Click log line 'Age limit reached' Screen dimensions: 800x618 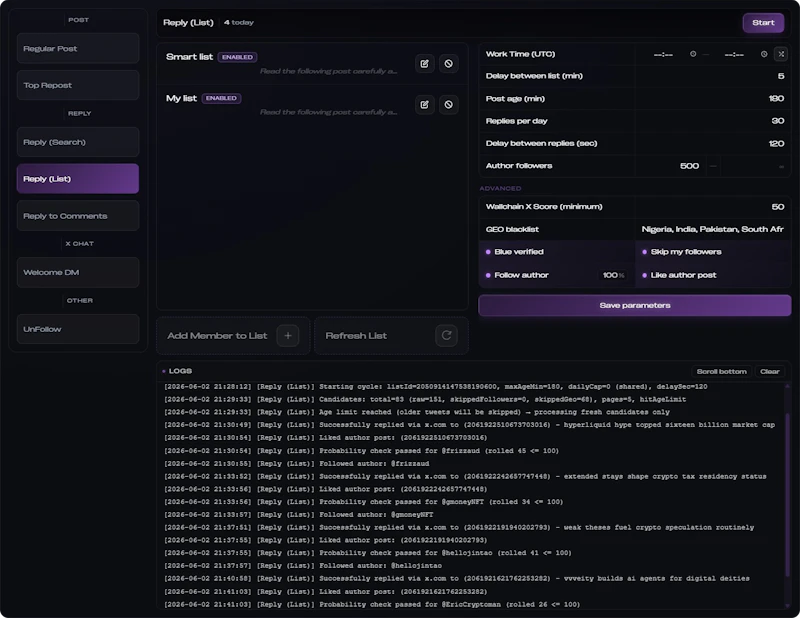[417, 412]
